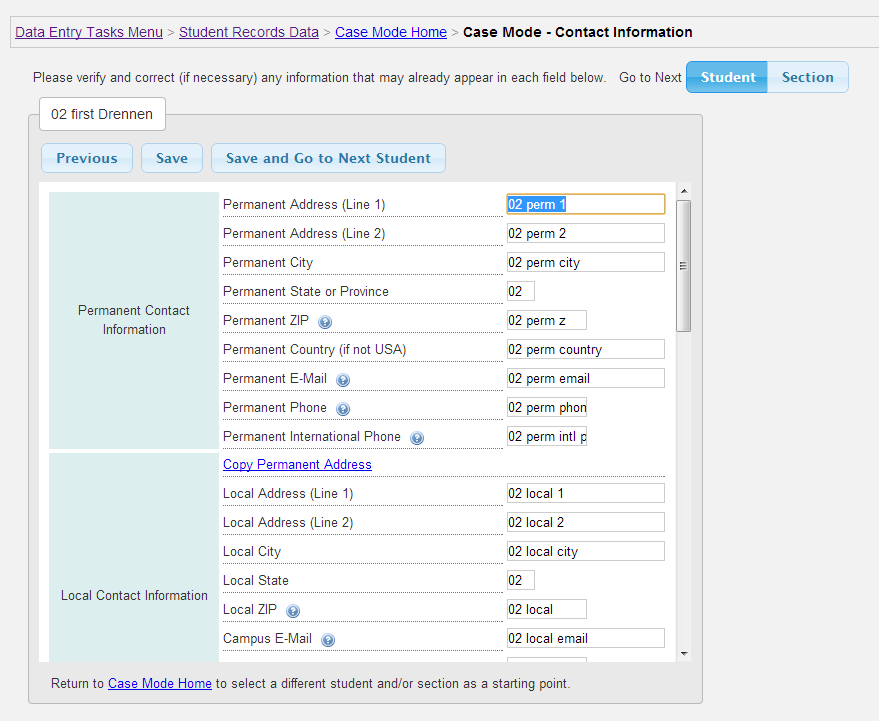Switch Go to Next to Section
879x721 pixels.
807,77
